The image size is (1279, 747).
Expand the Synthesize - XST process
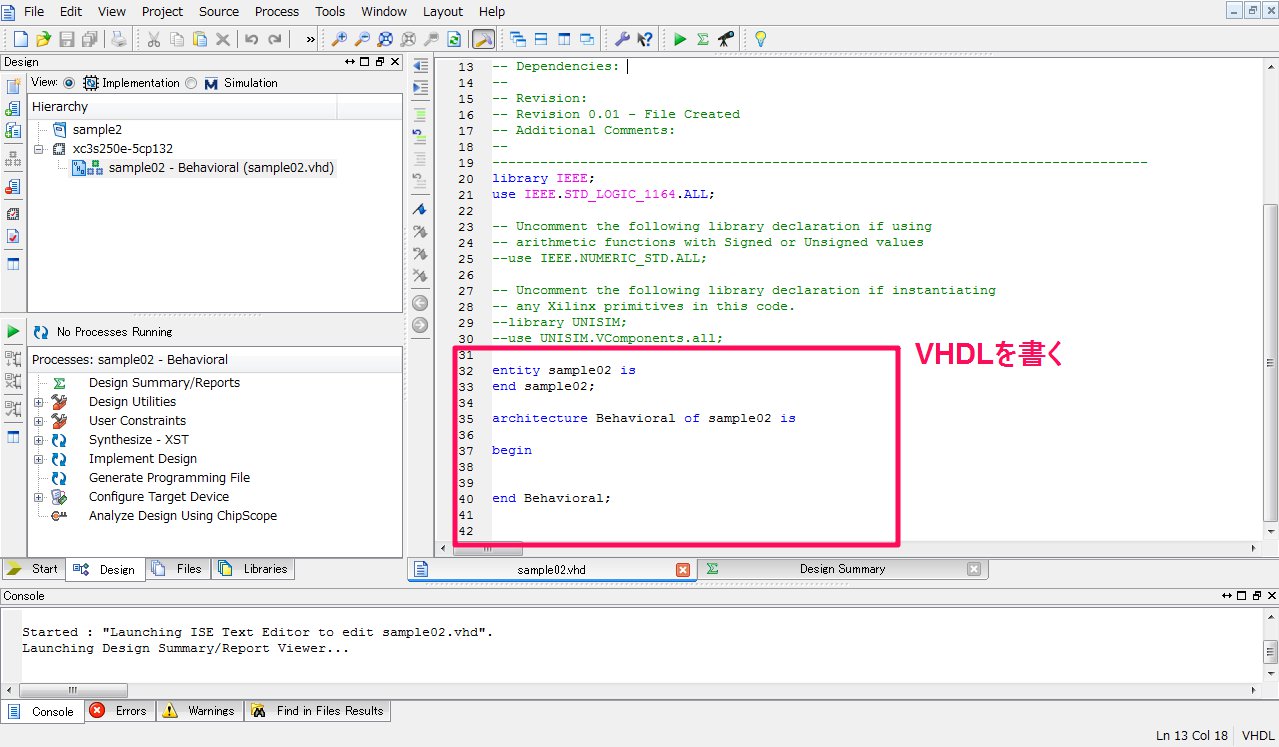point(39,440)
